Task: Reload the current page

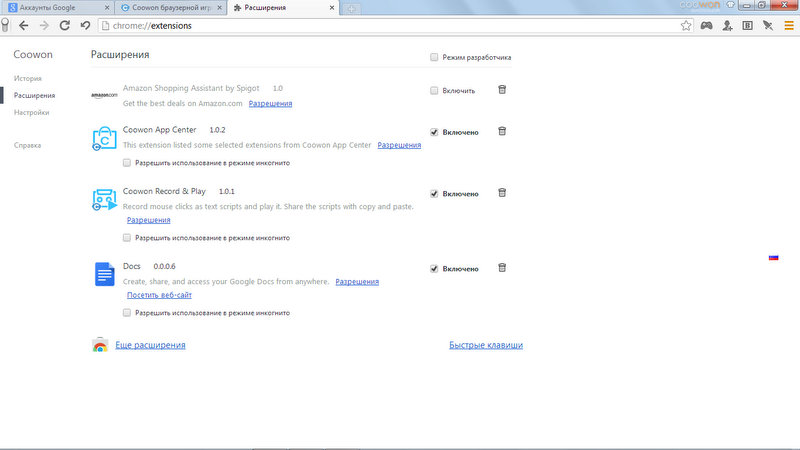Action: click(x=65, y=26)
